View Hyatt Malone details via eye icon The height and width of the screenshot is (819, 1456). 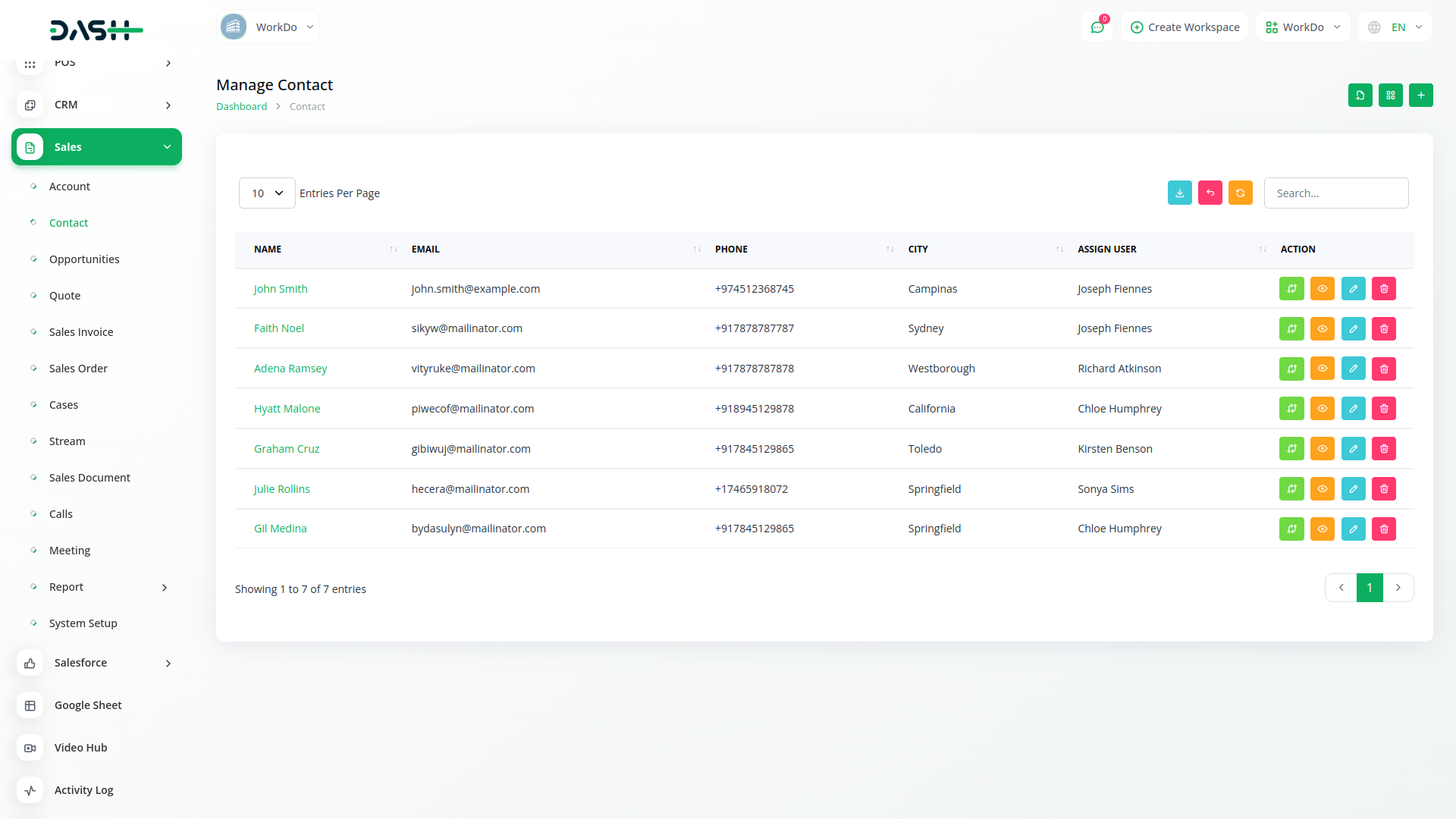coord(1322,409)
